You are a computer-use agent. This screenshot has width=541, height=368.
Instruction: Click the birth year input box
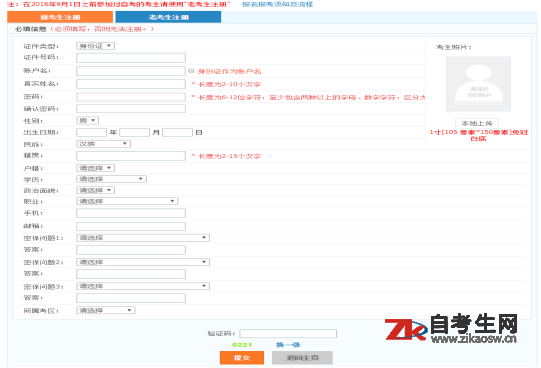click(91, 132)
